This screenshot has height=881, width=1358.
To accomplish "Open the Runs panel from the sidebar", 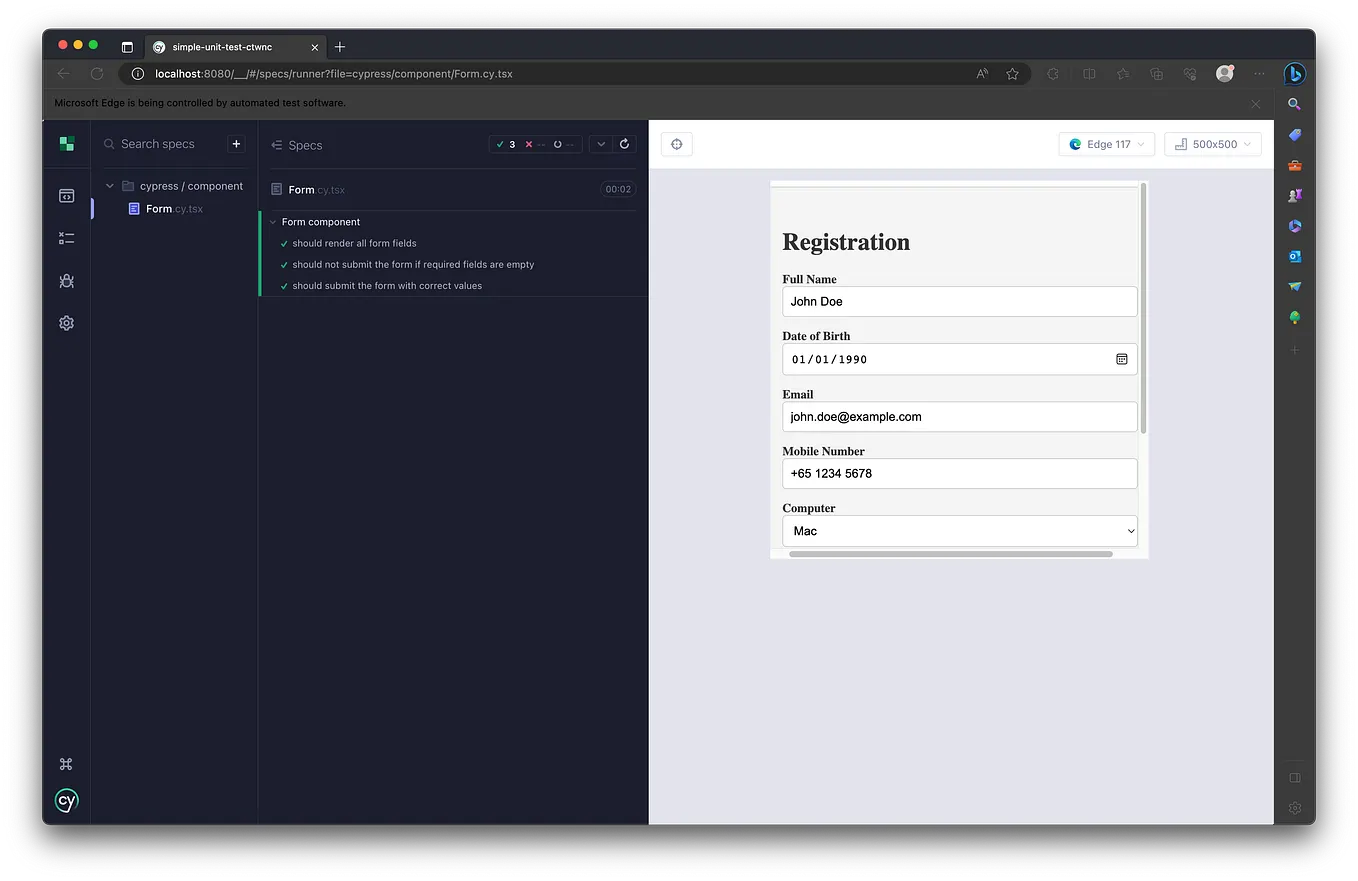I will pos(66,238).
